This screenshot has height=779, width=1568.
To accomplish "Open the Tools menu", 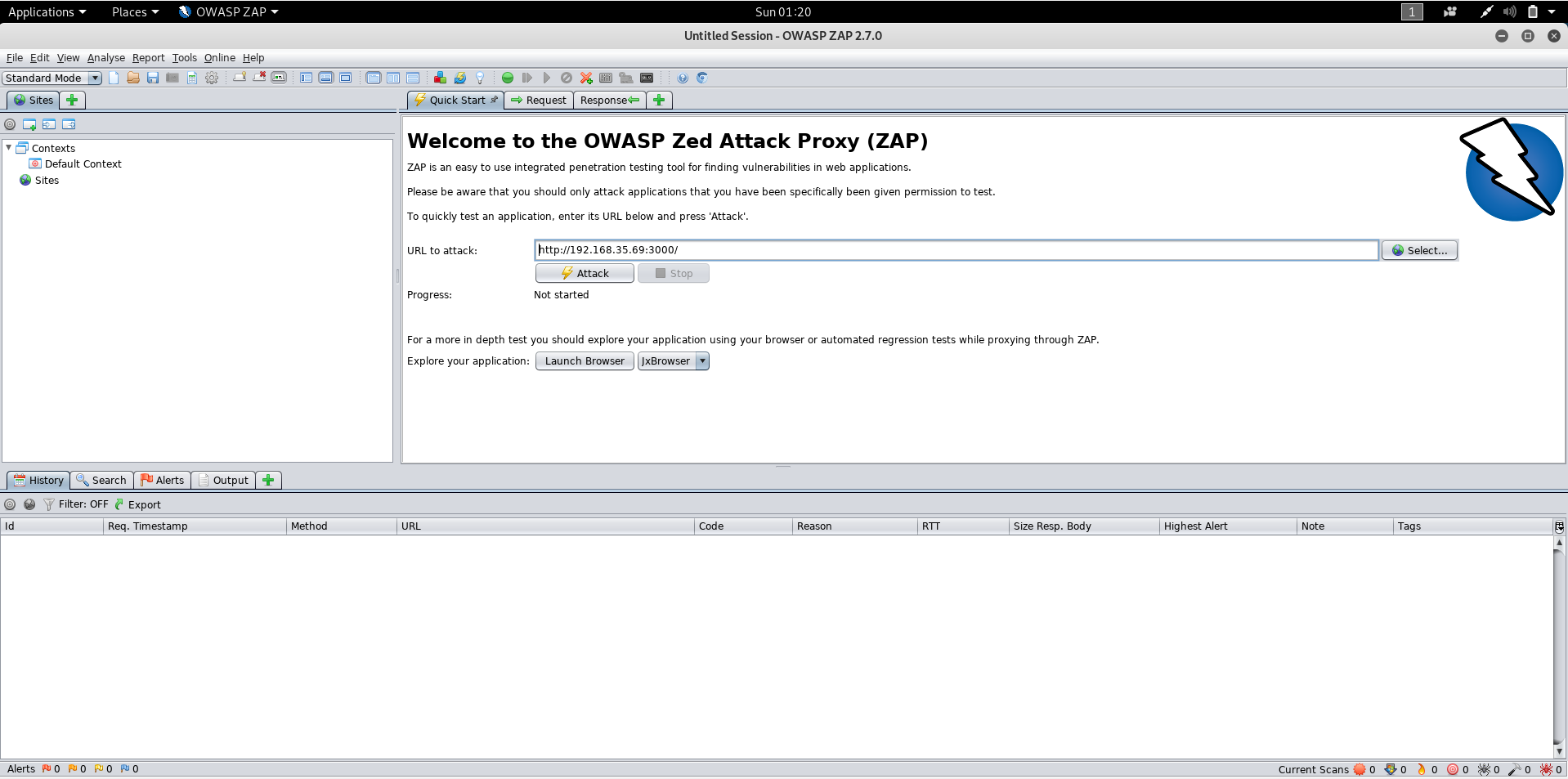I will (184, 57).
